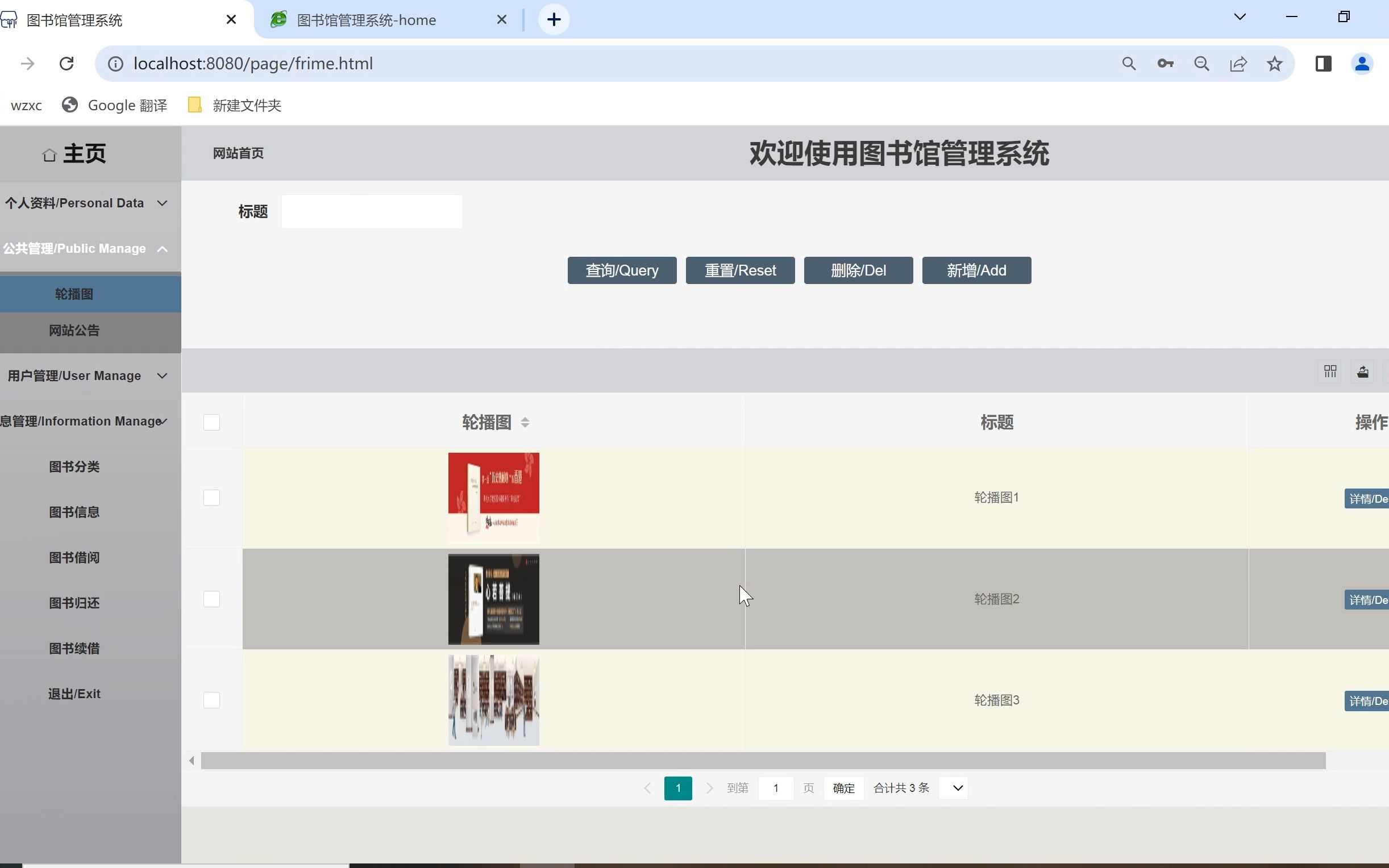Viewport: 1389px width, 868px height.
Task: Open the browser share icon
Action: tap(1238, 63)
